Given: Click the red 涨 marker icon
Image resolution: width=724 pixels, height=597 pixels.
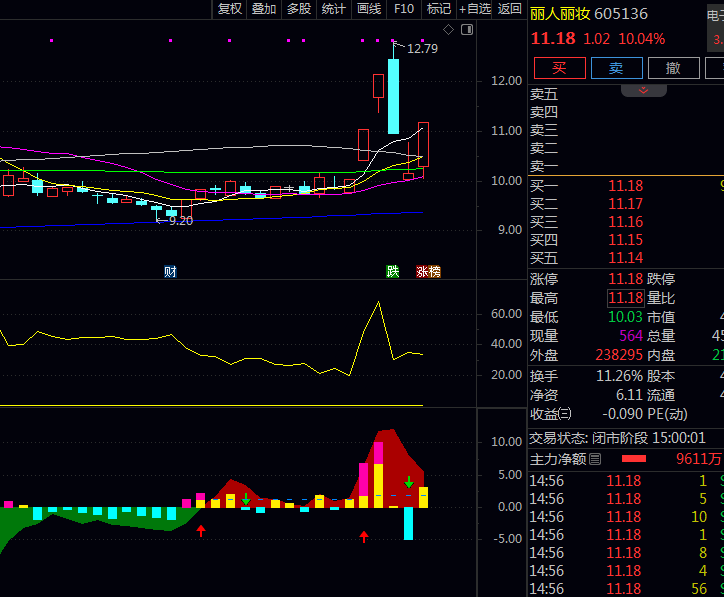Looking at the screenshot, I should (x=422, y=272).
